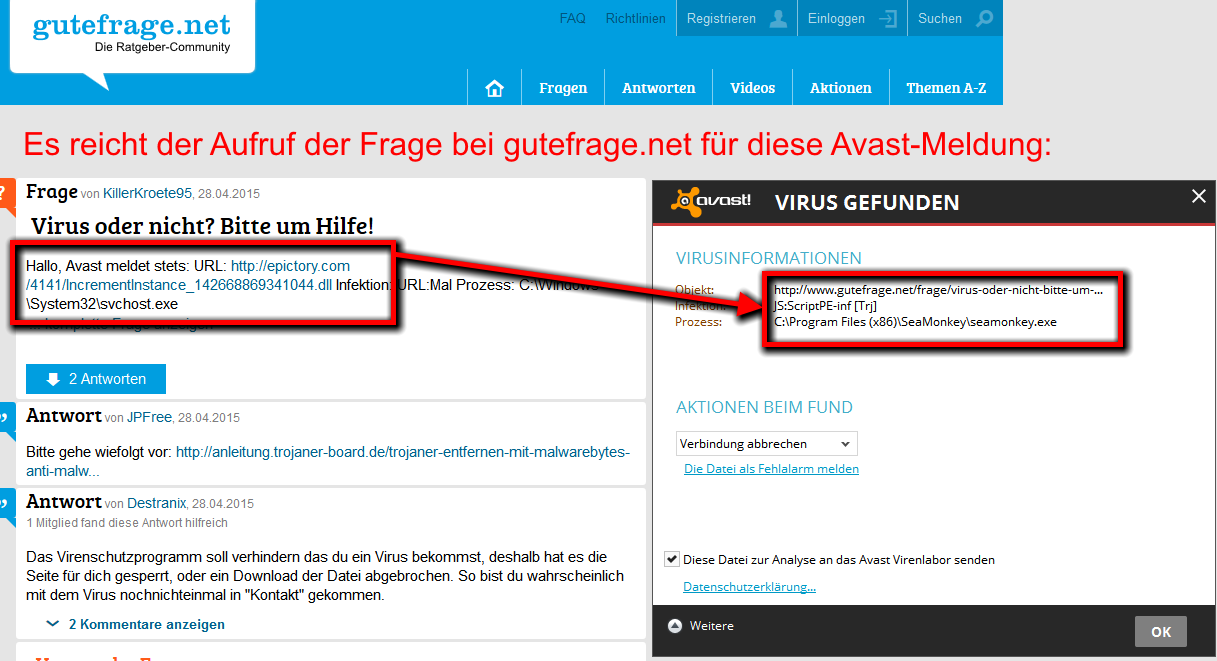The height and width of the screenshot is (661, 1217).
Task: Open the Videos menu
Action: coord(753,88)
